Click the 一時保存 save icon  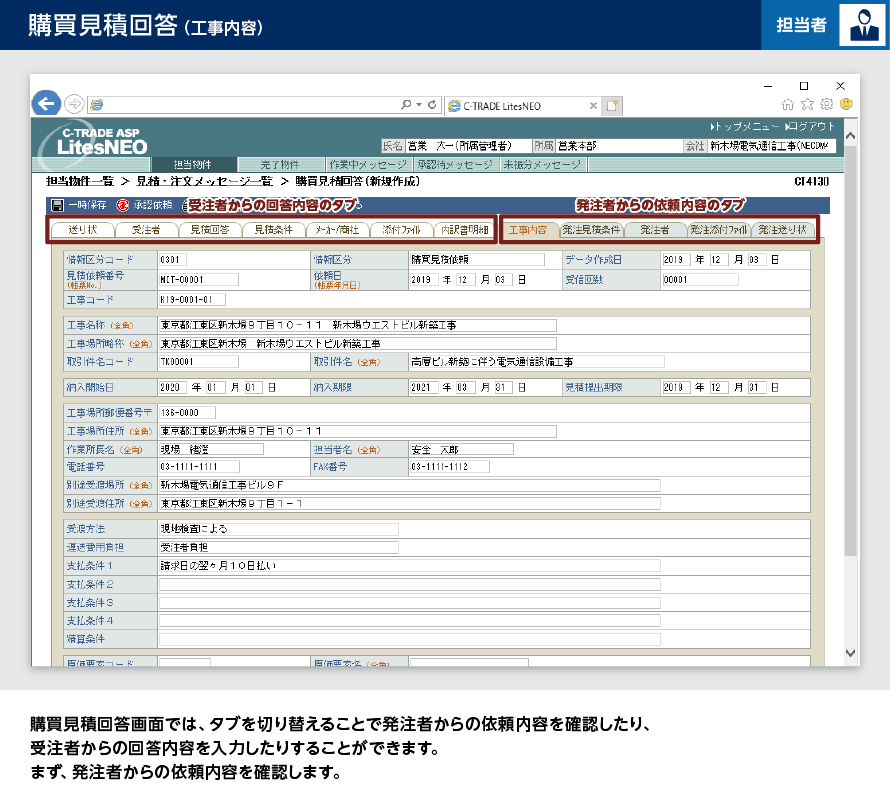click(56, 205)
